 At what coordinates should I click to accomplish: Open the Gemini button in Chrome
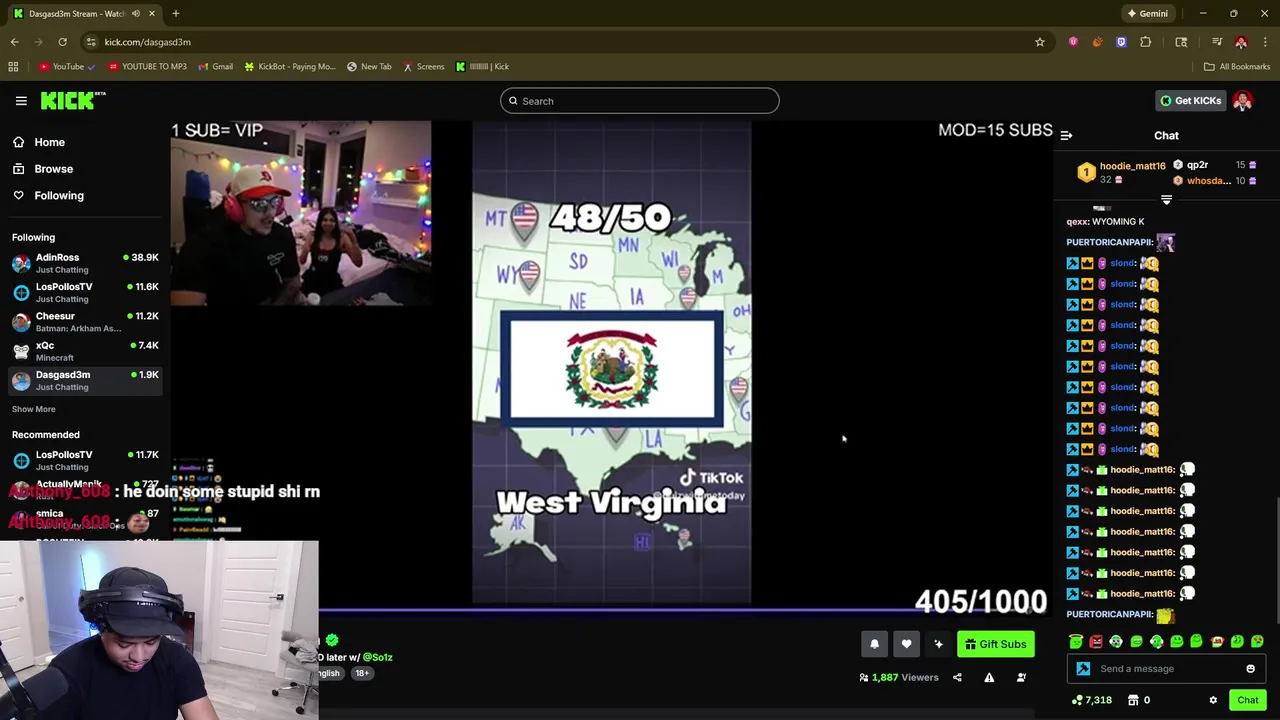coord(1147,14)
